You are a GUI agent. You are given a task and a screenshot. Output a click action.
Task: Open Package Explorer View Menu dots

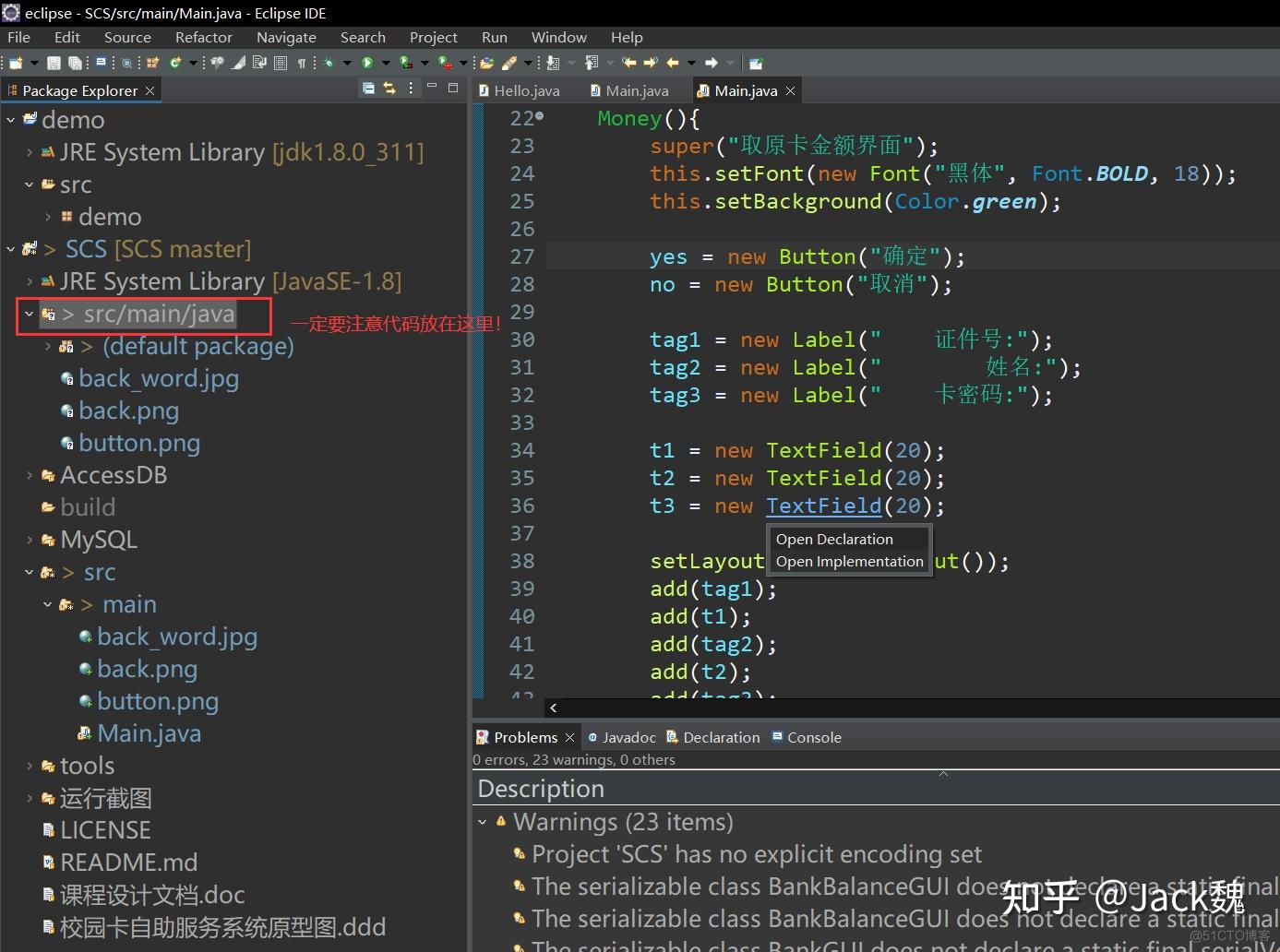411,89
